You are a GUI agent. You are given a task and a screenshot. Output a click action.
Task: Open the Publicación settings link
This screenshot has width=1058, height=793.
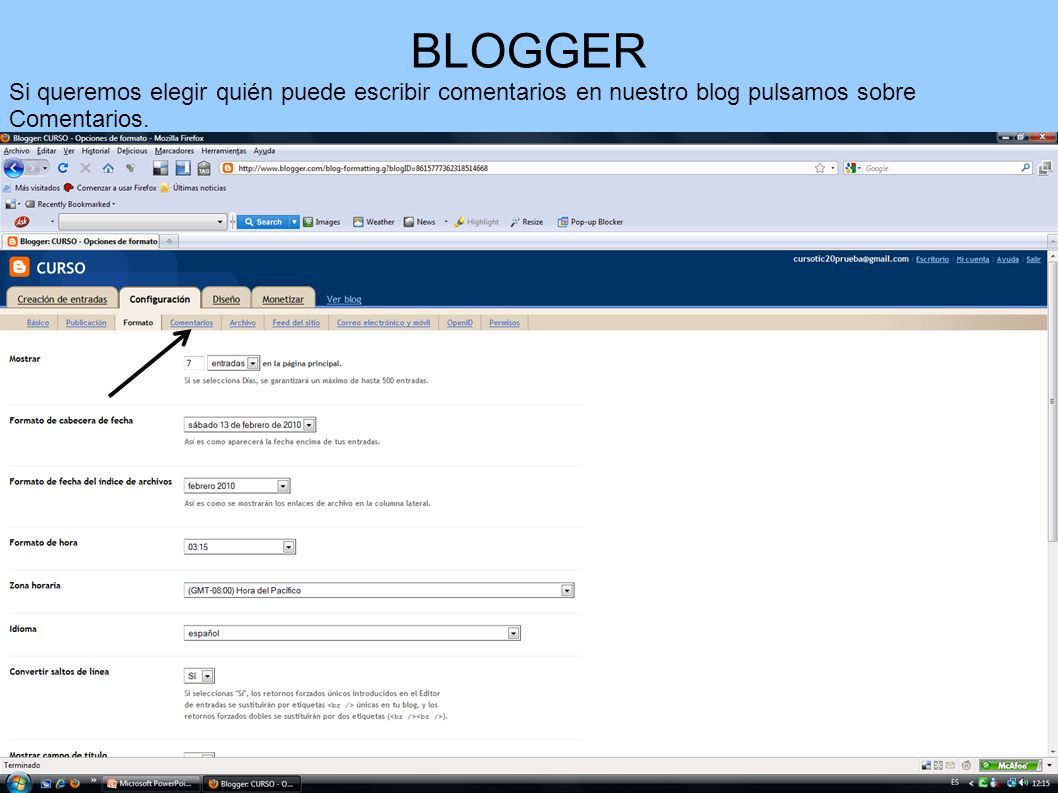86,323
